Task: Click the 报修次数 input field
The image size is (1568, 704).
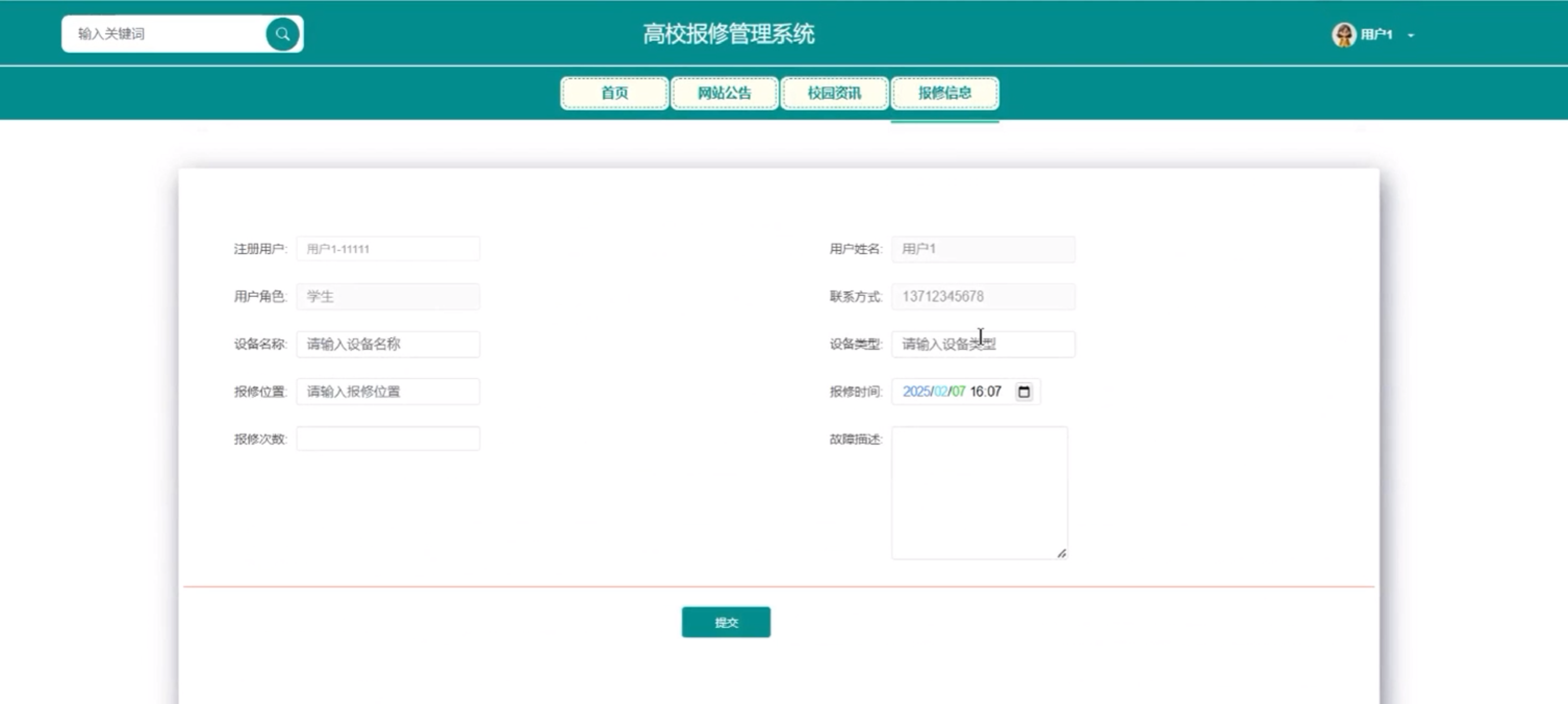Action: (x=388, y=438)
